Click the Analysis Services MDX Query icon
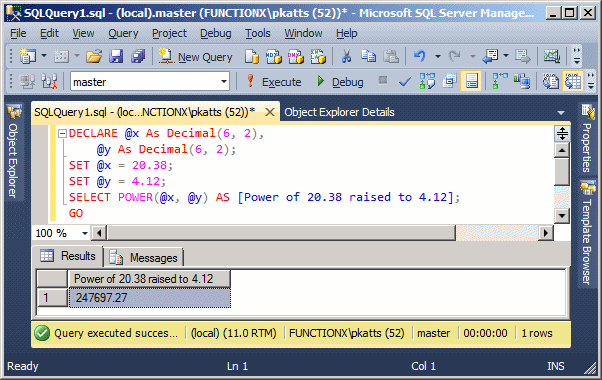602x380 pixels. click(x=274, y=57)
